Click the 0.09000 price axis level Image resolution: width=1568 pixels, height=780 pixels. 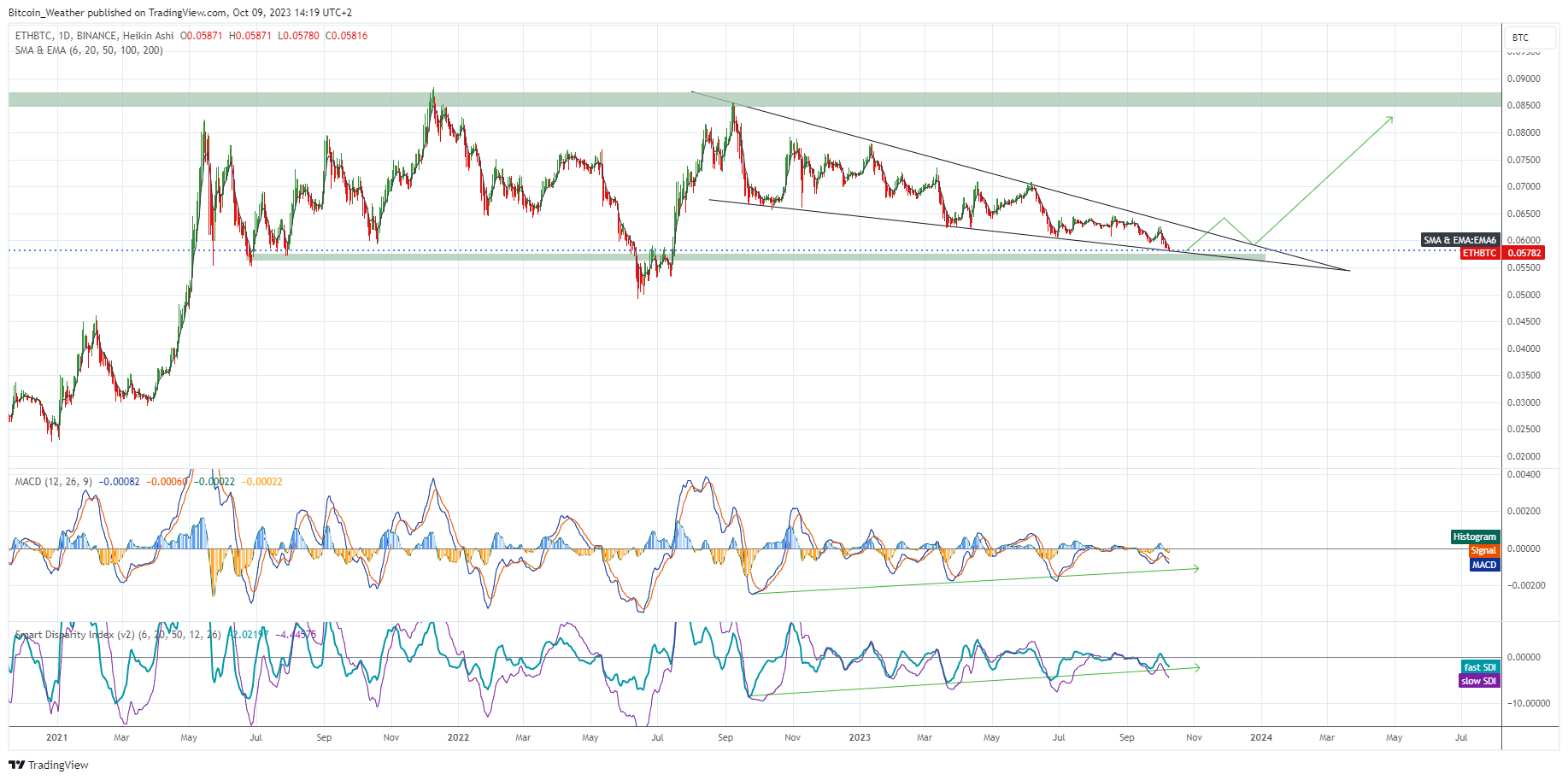pyautogui.click(x=1524, y=79)
